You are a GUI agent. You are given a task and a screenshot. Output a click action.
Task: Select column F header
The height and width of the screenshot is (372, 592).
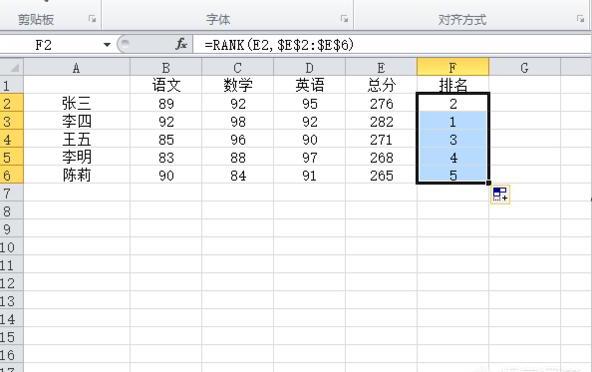pyautogui.click(x=453, y=68)
